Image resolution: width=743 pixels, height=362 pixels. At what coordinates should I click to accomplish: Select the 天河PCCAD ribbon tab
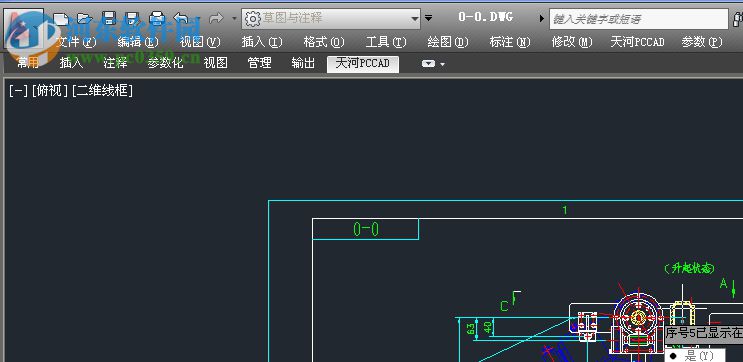pos(362,63)
